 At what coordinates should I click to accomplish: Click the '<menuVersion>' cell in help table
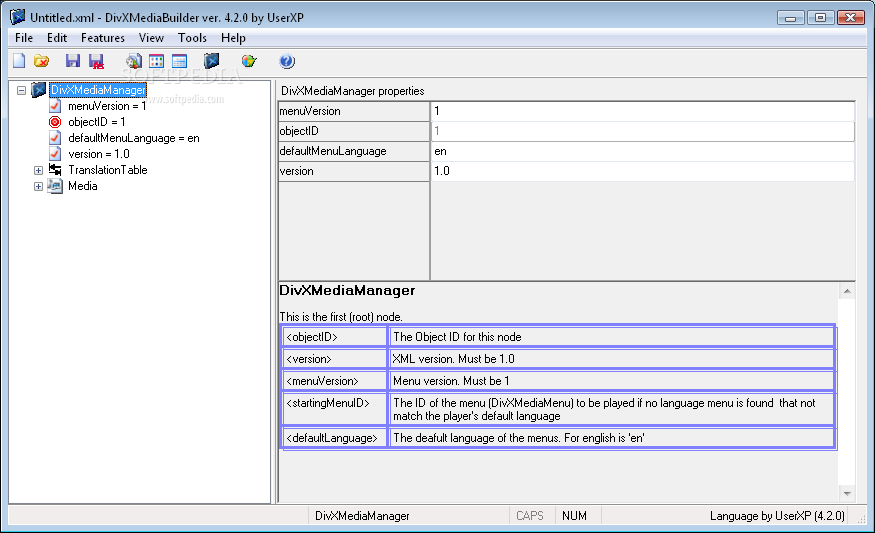334,381
